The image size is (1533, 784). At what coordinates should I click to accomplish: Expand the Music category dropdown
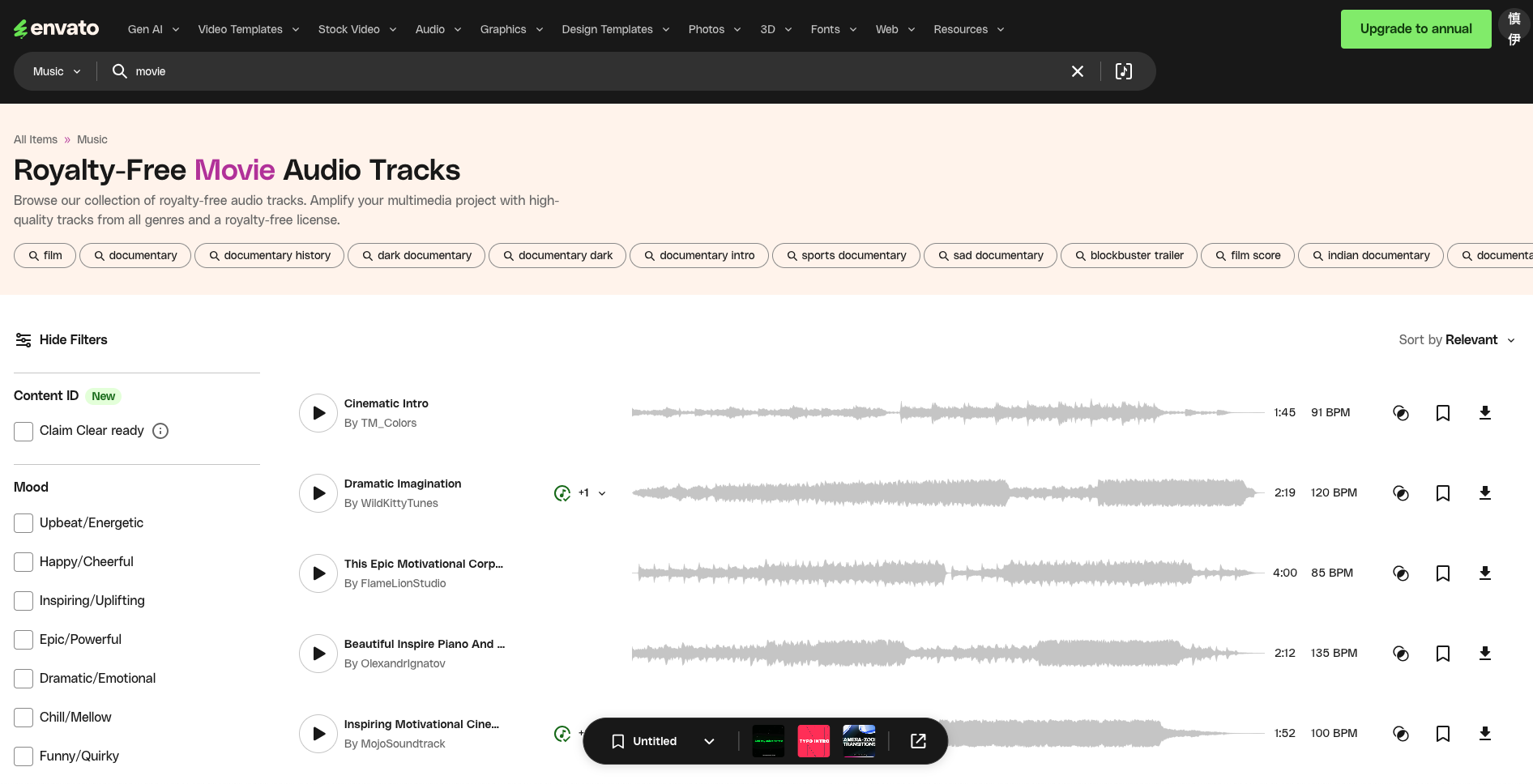[57, 71]
